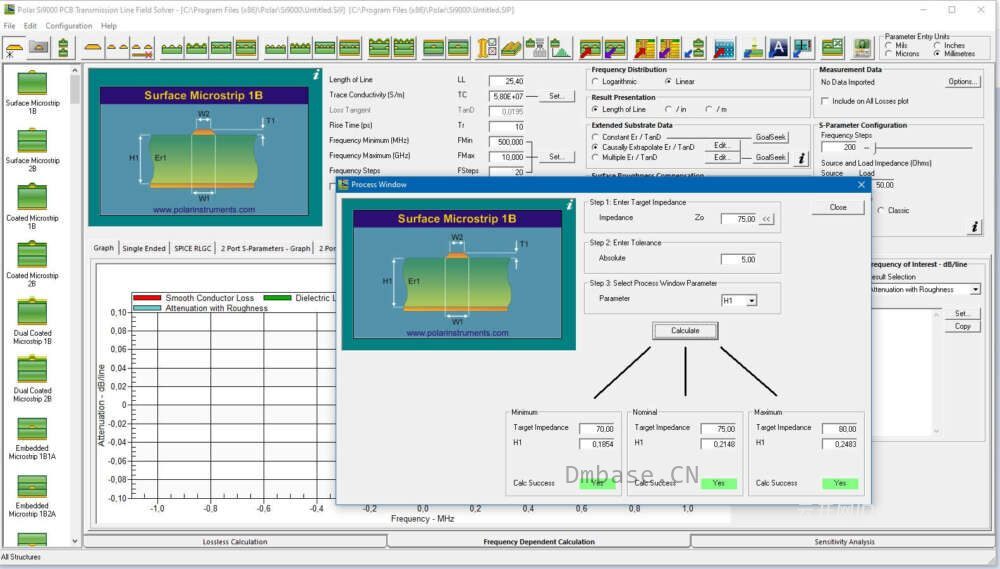Viewport: 1000px width, 569px height.
Task: Choose the two-trace differential toolbar filter
Action: (117, 48)
